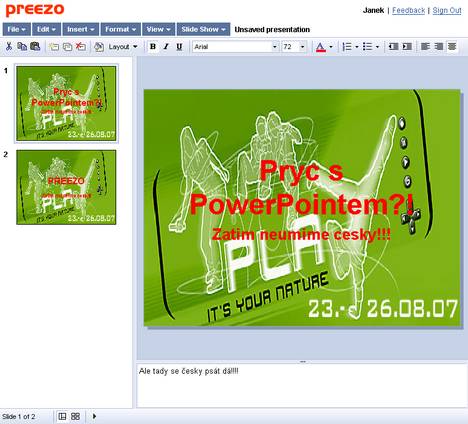Viewport: 468px width, 424px height.
Task: Click the Janek username
Action: point(373,10)
